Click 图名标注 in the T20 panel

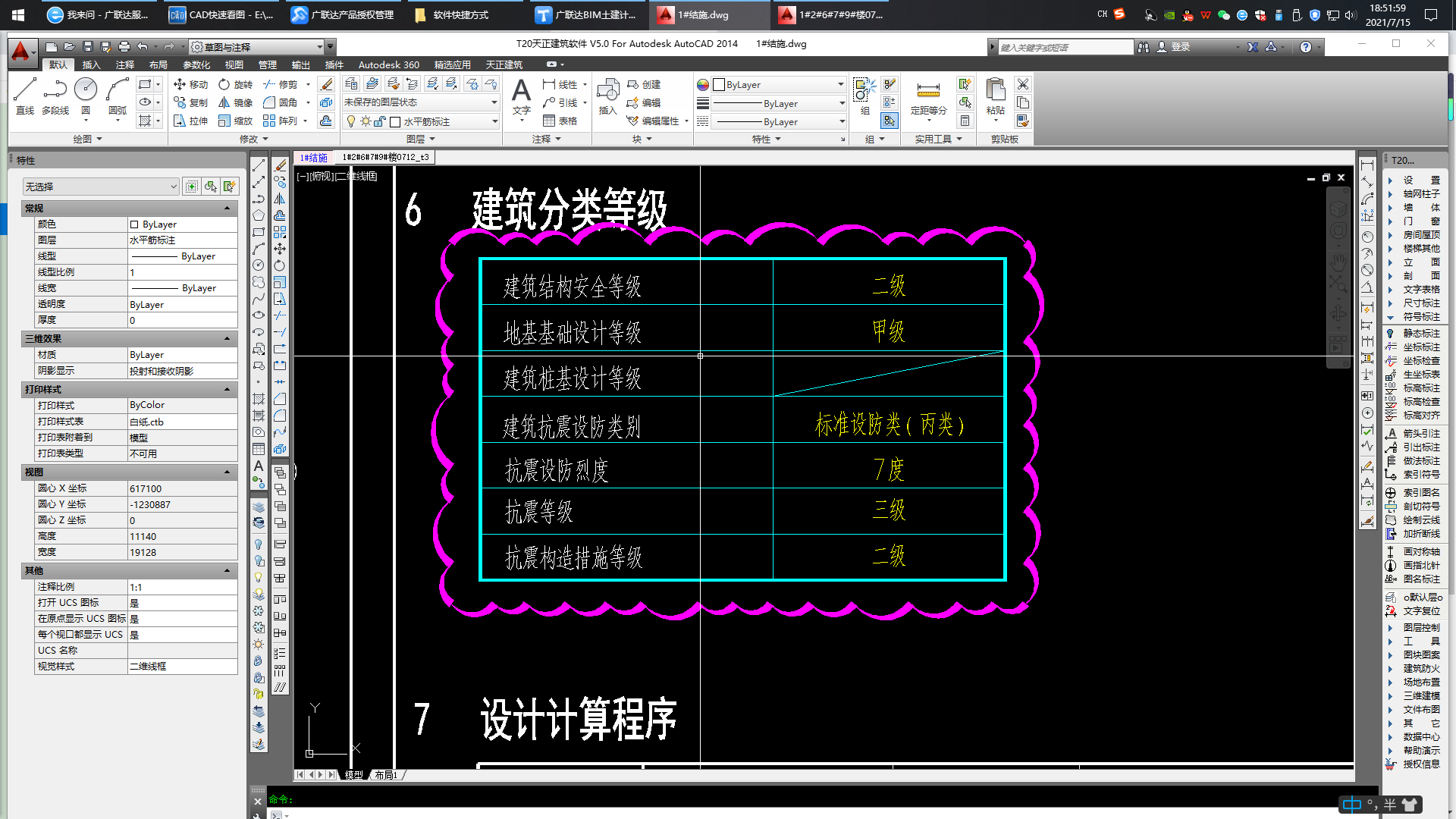[x=1414, y=579]
